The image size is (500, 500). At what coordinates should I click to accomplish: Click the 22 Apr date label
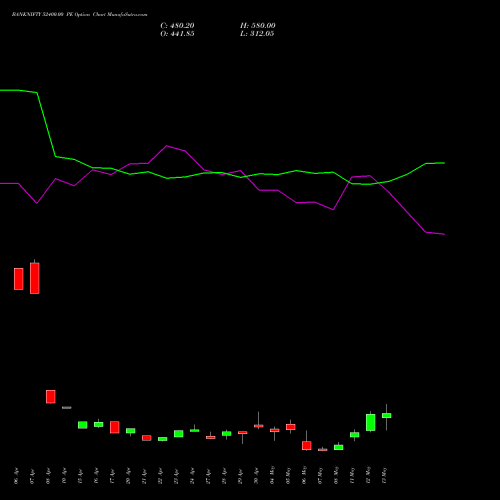point(161,476)
